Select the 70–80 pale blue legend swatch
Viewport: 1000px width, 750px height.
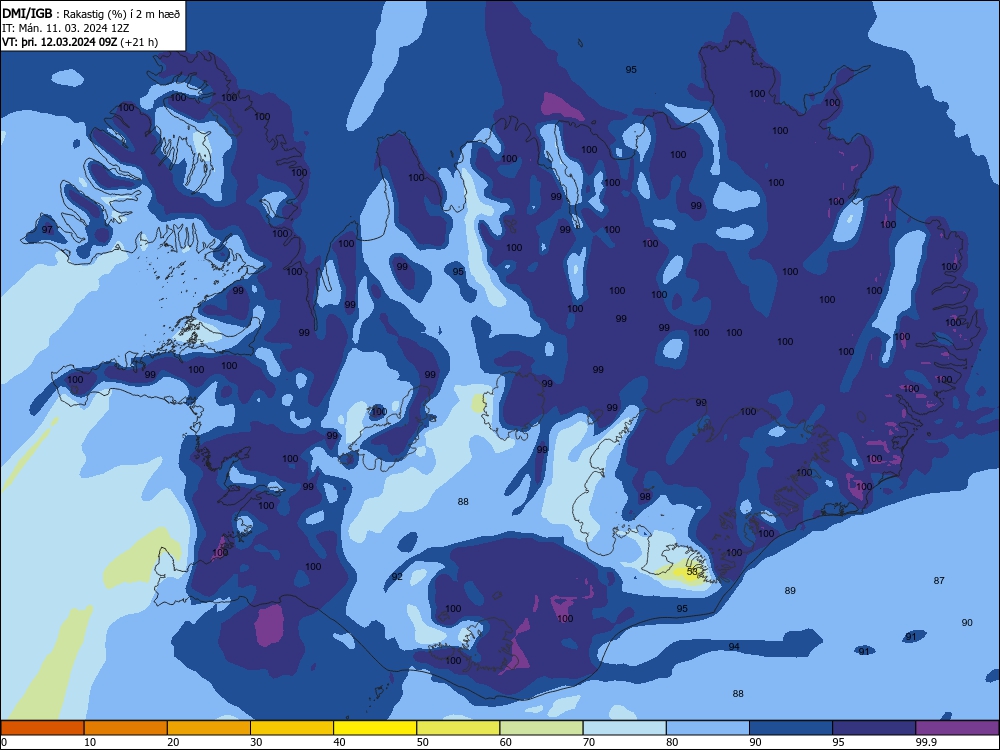pos(625,728)
